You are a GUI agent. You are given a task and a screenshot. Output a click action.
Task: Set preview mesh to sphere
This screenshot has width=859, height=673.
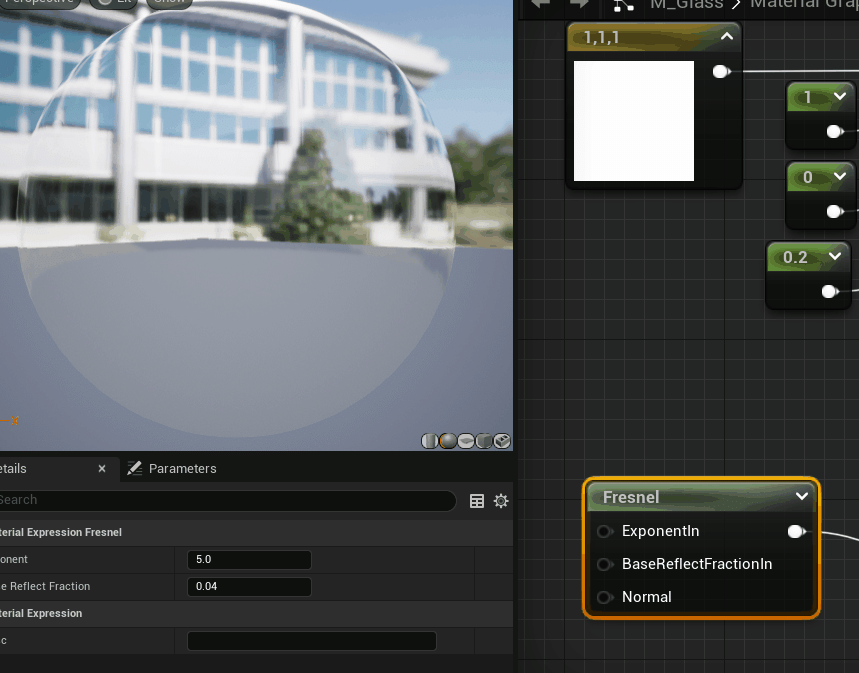pos(448,441)
